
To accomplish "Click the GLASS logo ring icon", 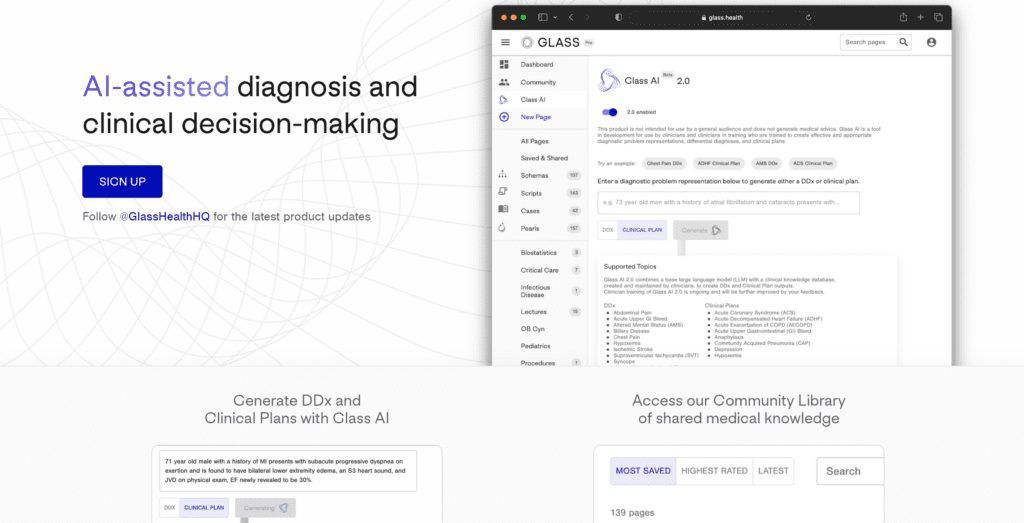I will coord(527,42).
